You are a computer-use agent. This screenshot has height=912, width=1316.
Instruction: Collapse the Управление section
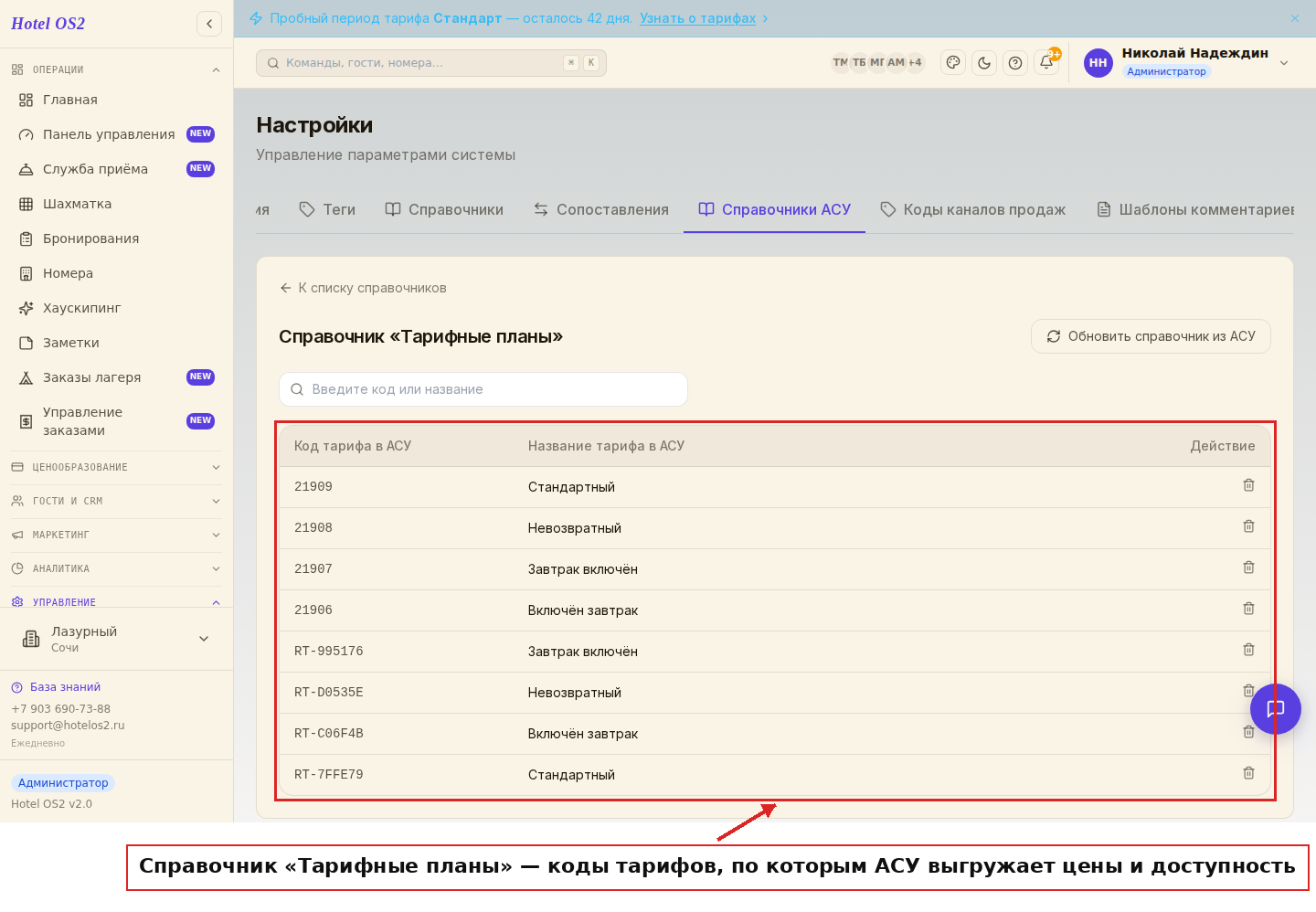(x=117, y=601)
